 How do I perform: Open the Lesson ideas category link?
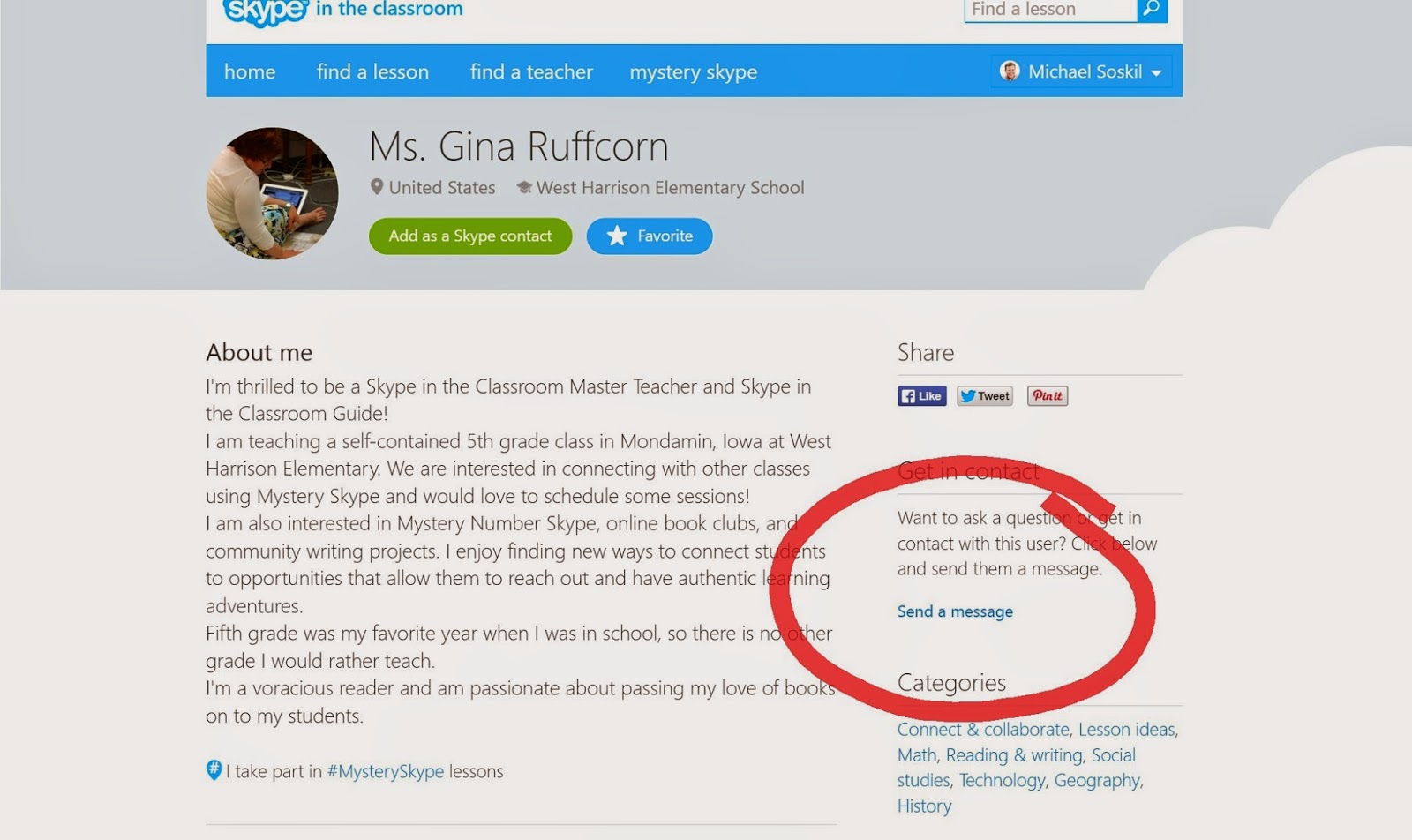click(1127, 730)
